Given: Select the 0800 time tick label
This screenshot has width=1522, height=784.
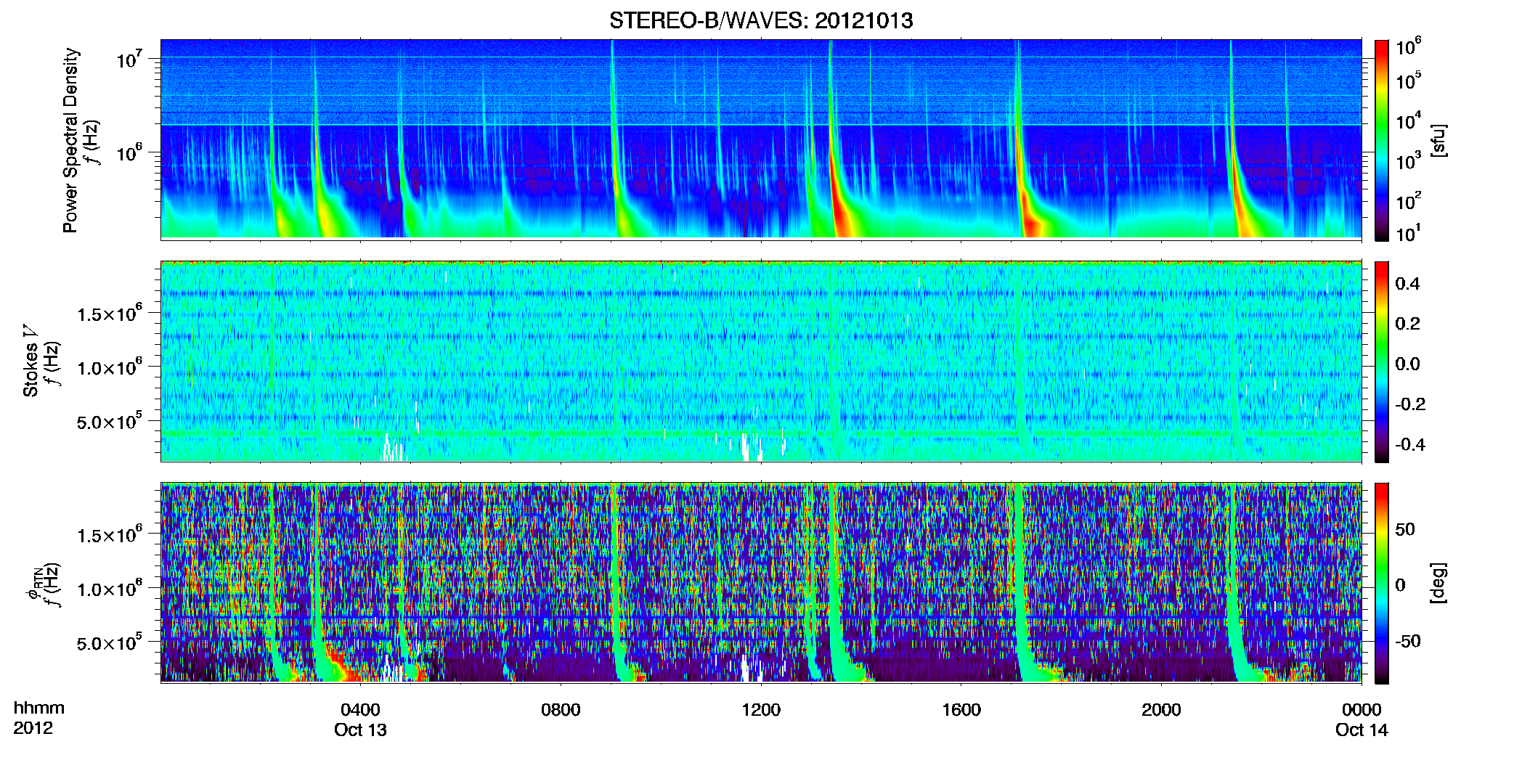Looking at the screenshot, I should coord(561,709).
